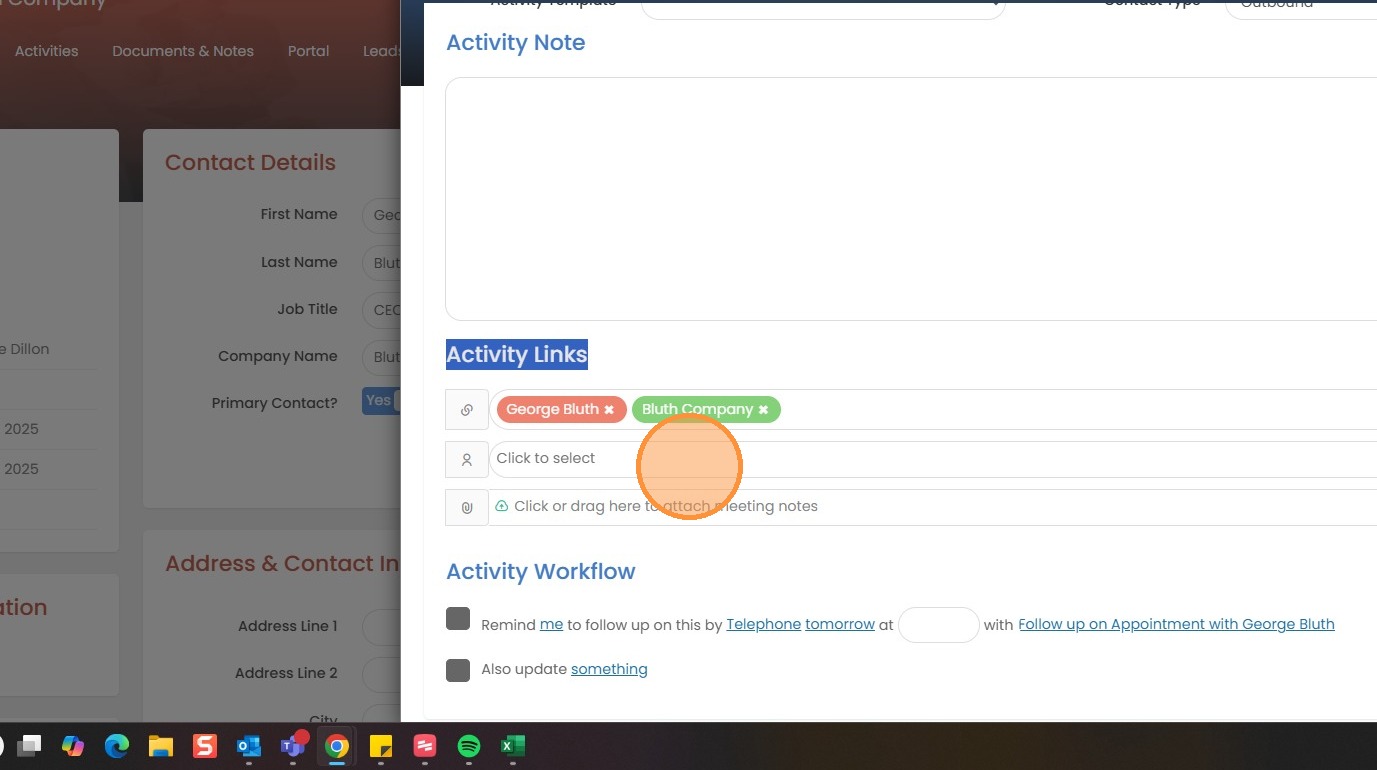1377x770 pixels.
Task: Remove the Bluth Company link tag
Action: coord(763,410)
